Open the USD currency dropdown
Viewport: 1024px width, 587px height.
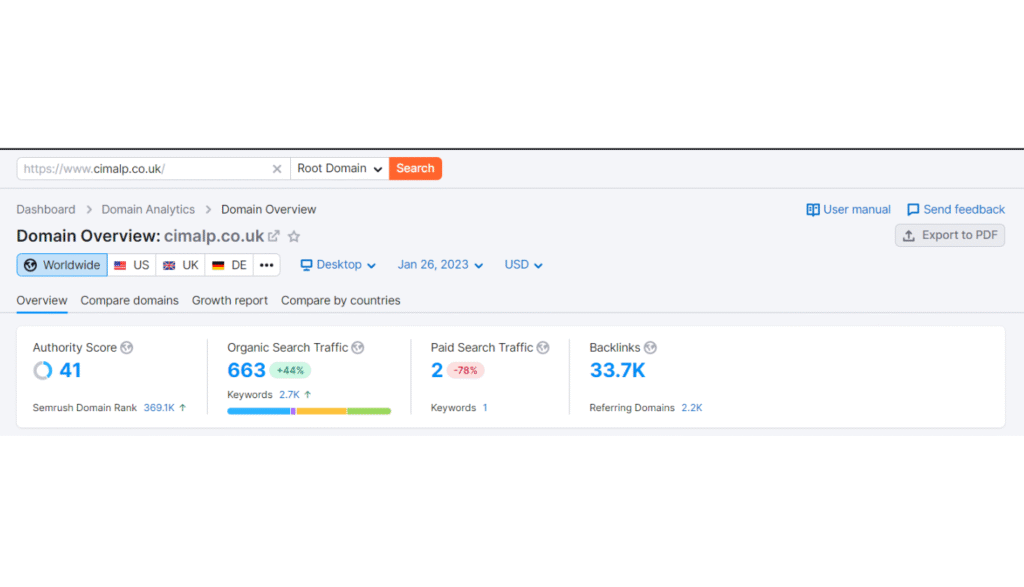[522, 264]
